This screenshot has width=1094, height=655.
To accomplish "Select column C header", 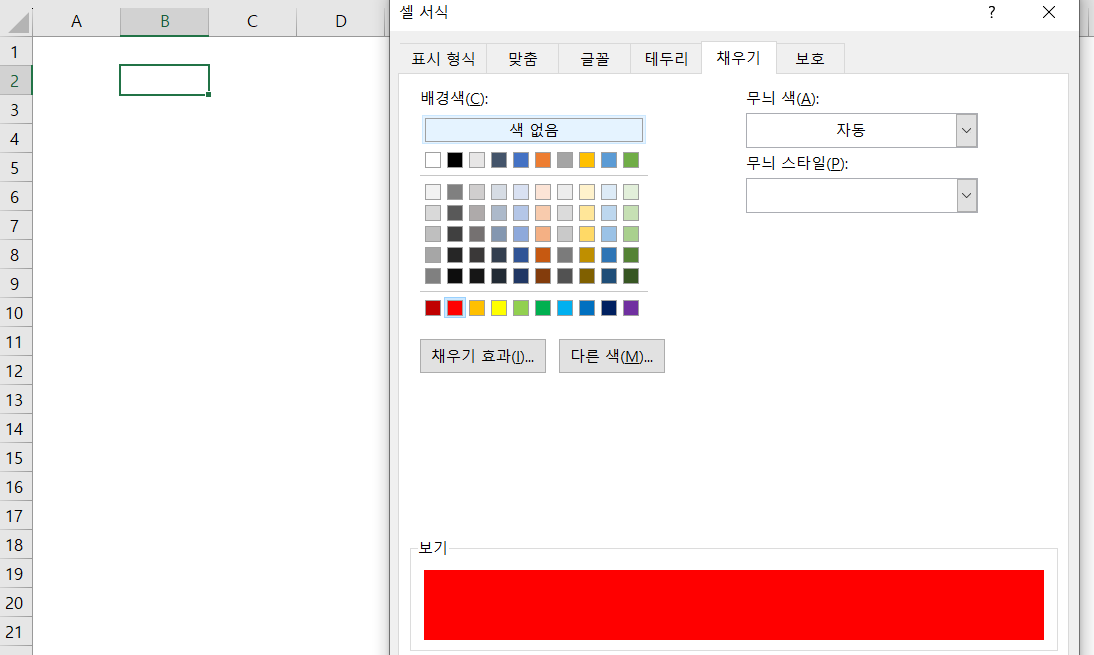I will pyautogui.click(x=253, y=22).
